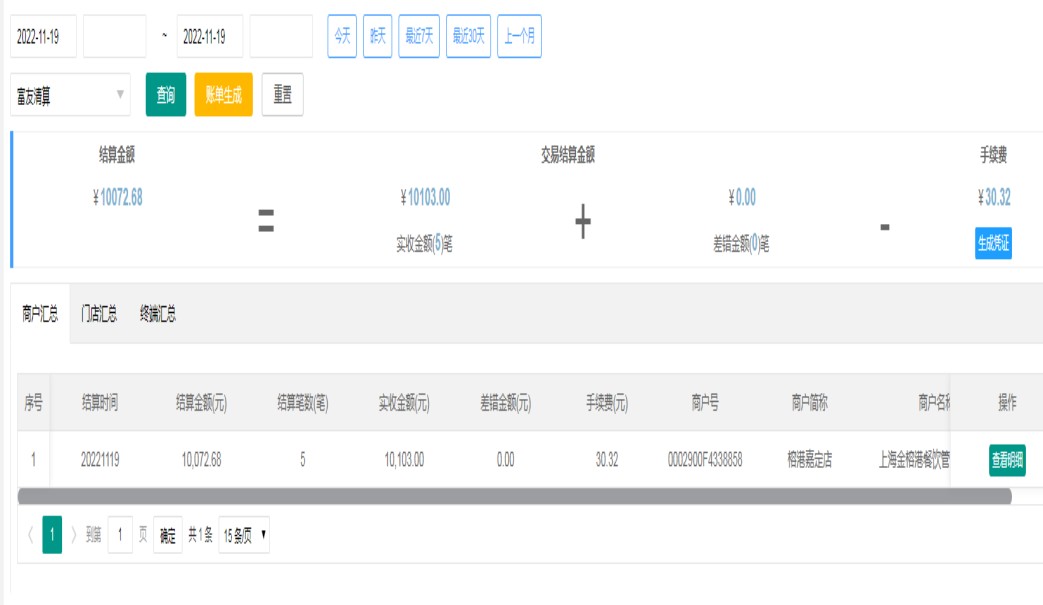Click the start date field
Image resolution: width=1043 pixels, height=605 pixels.
pyautogui.click(x=43, y=36)
